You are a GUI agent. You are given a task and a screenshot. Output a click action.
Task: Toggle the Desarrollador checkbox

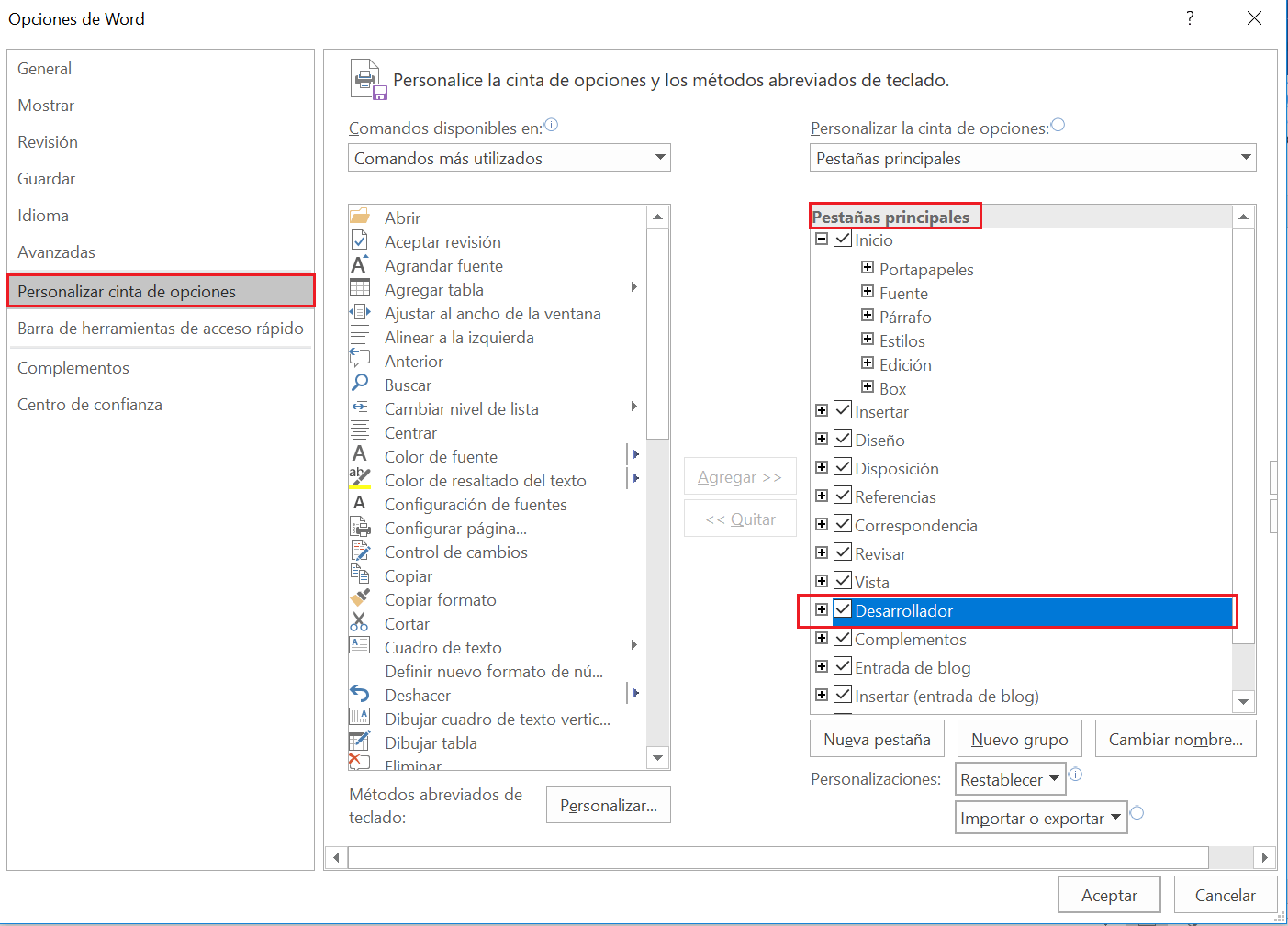[x=842, y=609]
